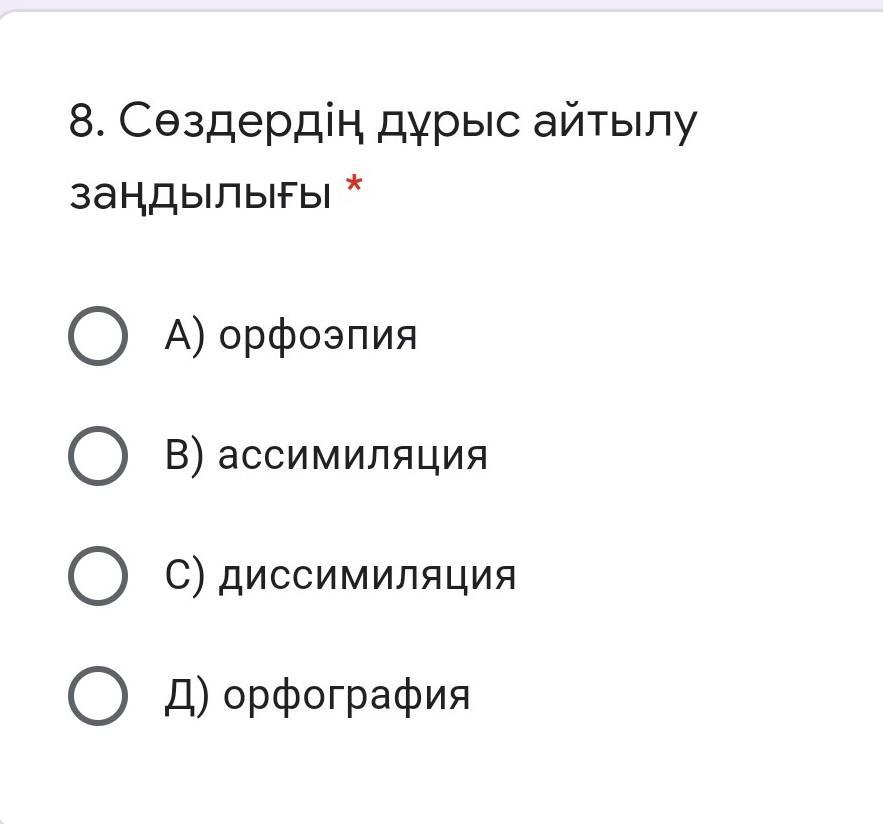
Task: Click the letter 'В)' before ассимиляция
Action: 185,456
